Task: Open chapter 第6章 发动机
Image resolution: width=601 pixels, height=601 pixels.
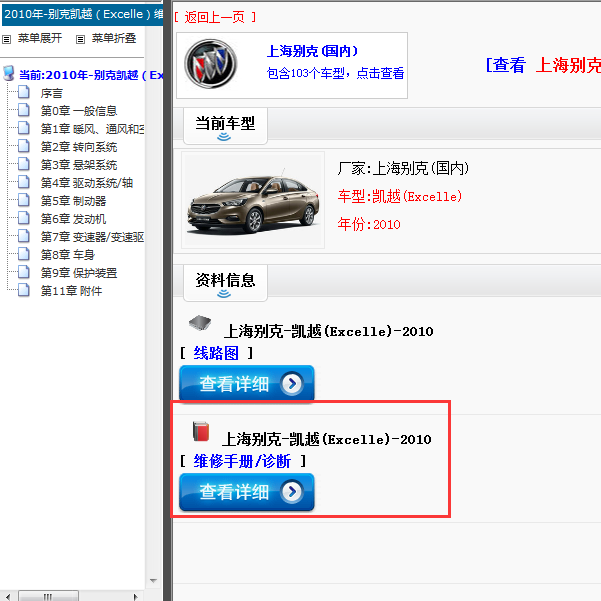Action: tap(74, 219)
